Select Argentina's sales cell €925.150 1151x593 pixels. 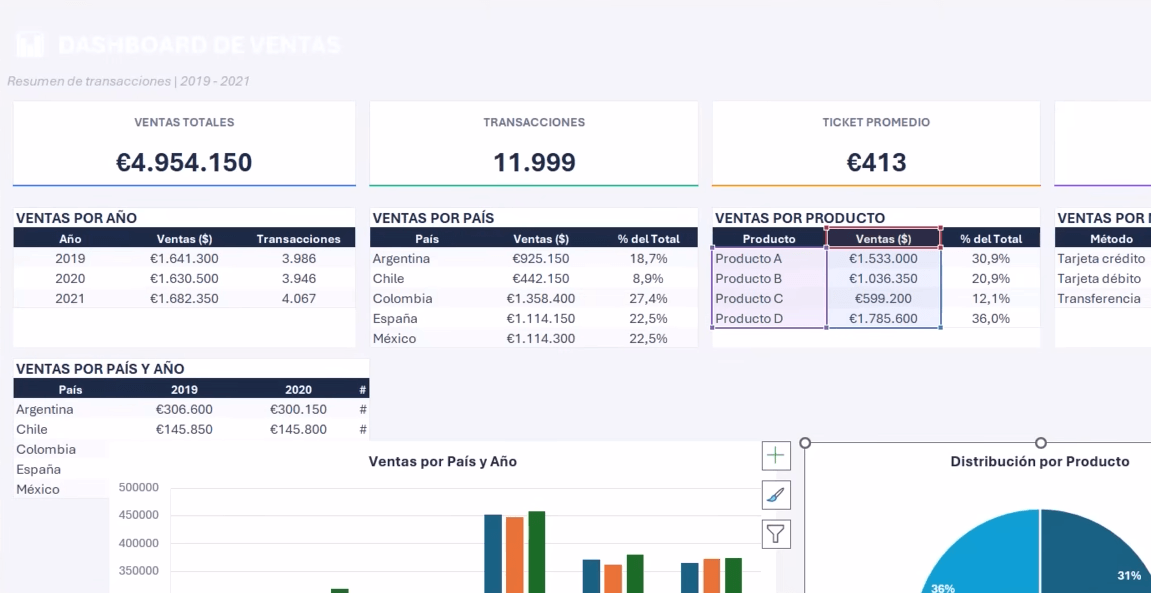541,258
